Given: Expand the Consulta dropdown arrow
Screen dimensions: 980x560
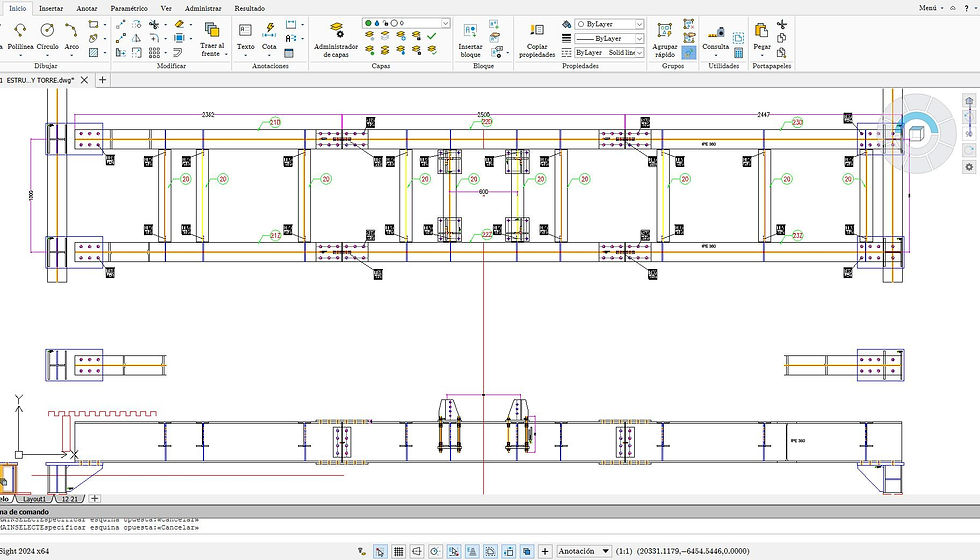Looking at the screenshot, I should point(716,55).
